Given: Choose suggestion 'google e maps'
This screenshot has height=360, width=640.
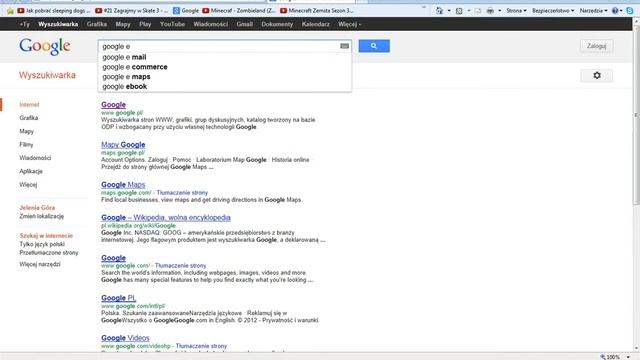Looking at the screenshot, I should point(224,77).
